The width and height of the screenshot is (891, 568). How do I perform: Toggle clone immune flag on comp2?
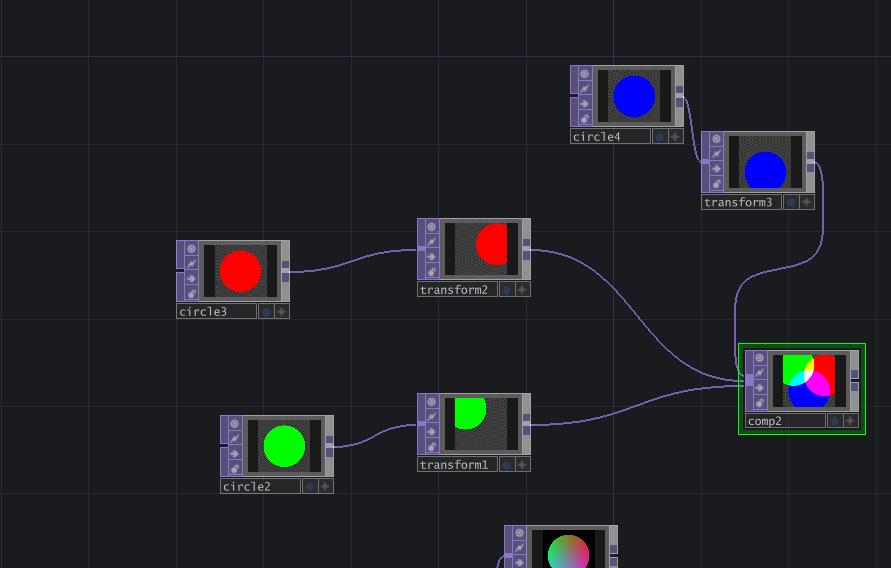760,373
